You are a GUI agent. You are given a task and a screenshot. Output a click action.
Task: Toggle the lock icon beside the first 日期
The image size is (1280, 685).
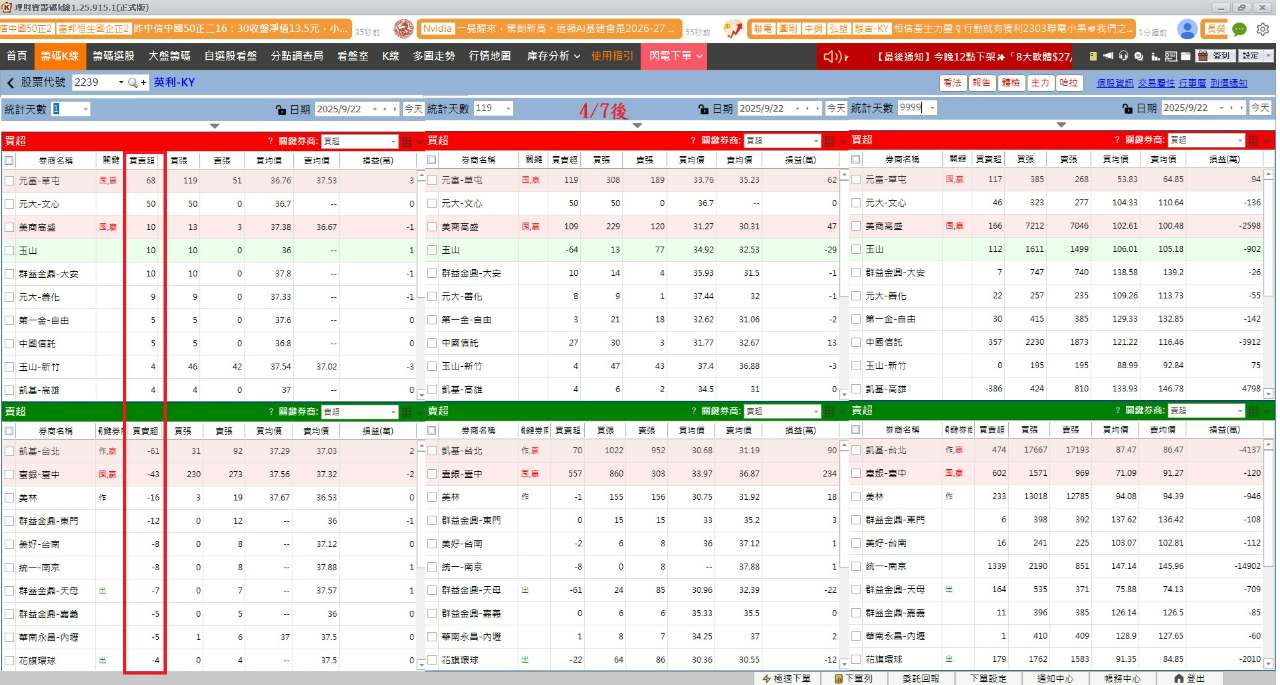point(281,109)
